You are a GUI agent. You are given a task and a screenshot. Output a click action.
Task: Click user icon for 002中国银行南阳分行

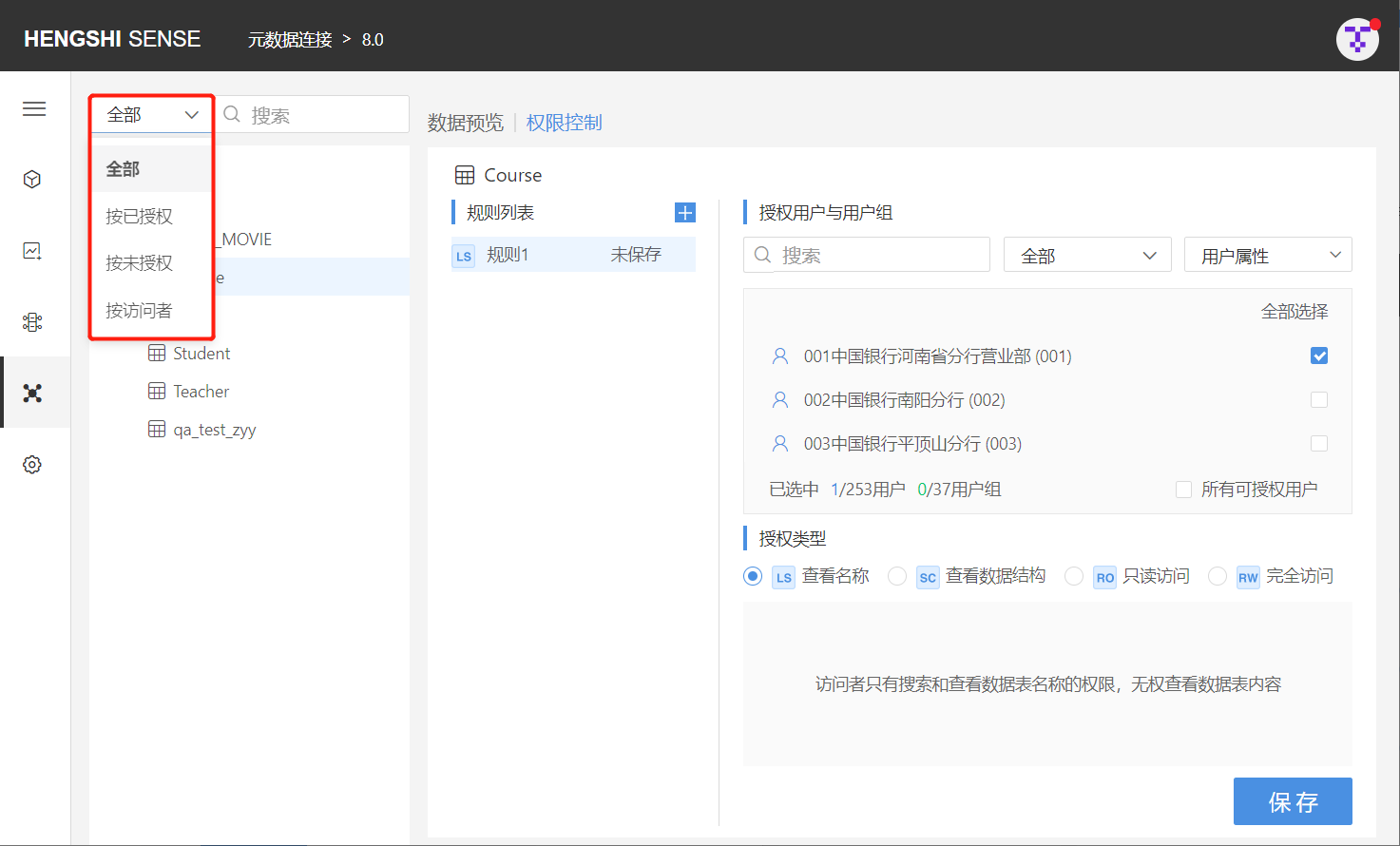780,400
